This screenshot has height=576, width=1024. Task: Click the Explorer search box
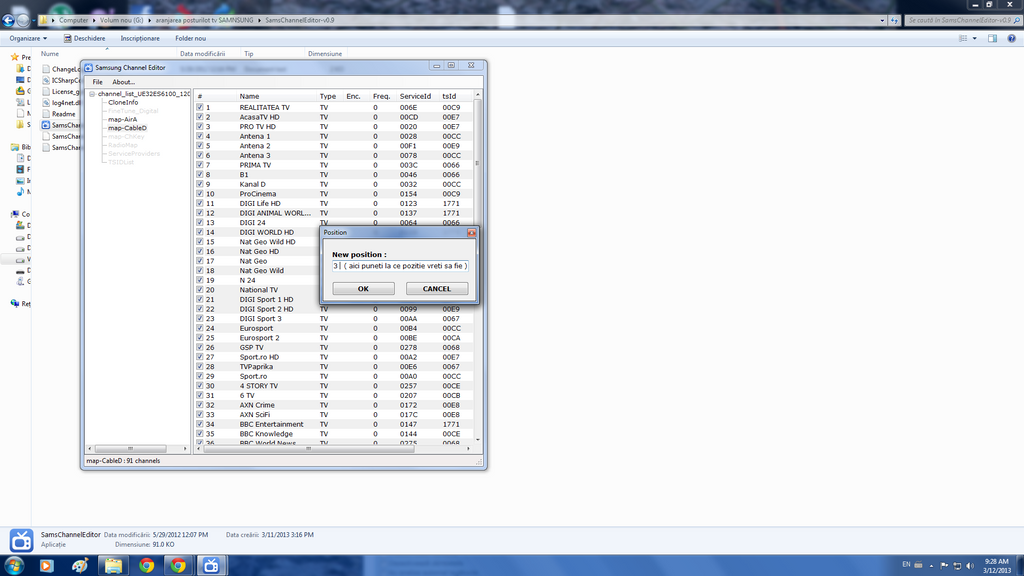(961, 20)
